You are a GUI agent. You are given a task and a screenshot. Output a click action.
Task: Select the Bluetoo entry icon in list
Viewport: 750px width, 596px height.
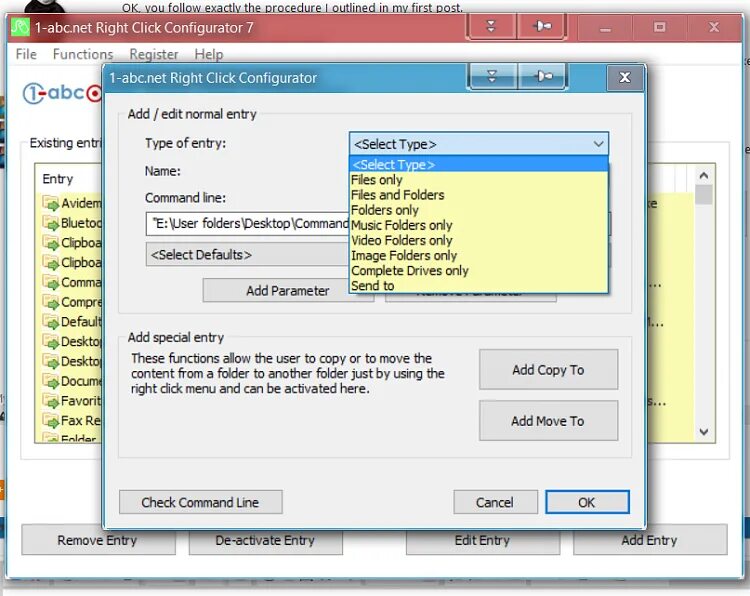click(50, 223)
